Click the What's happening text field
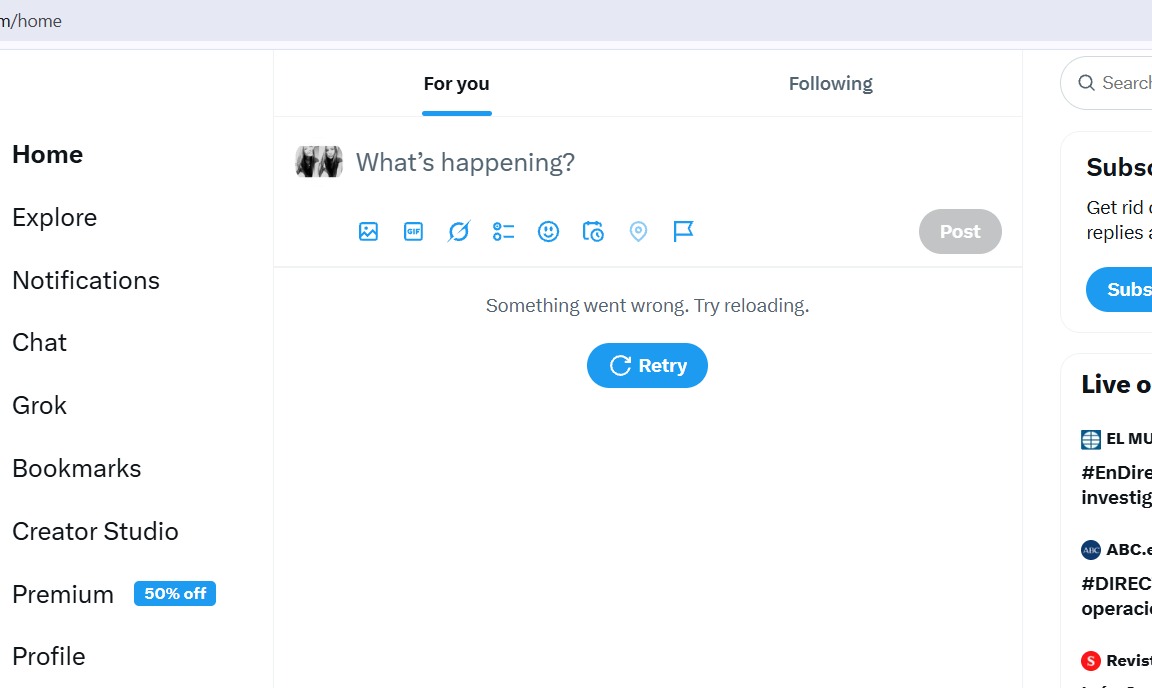 tap(600, 163)
